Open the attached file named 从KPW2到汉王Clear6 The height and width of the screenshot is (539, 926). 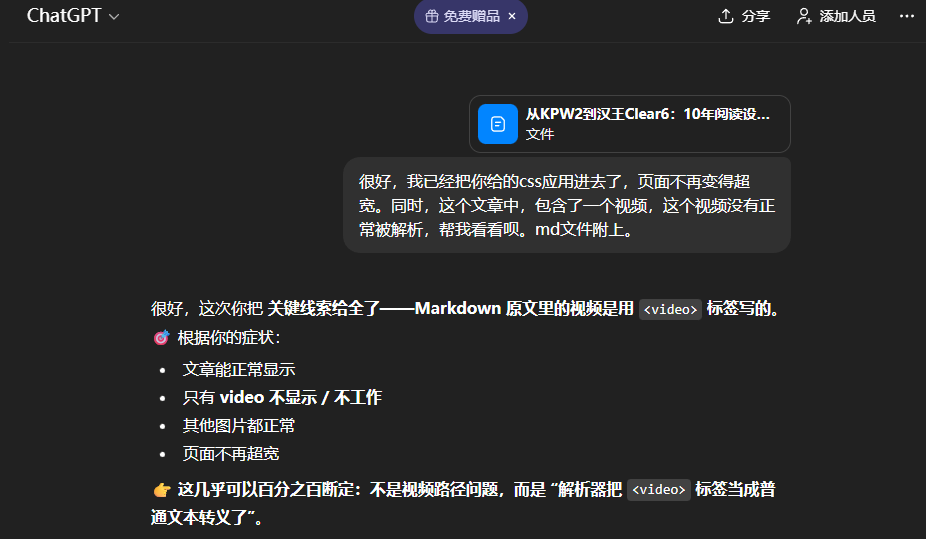(x=648, y=114)
